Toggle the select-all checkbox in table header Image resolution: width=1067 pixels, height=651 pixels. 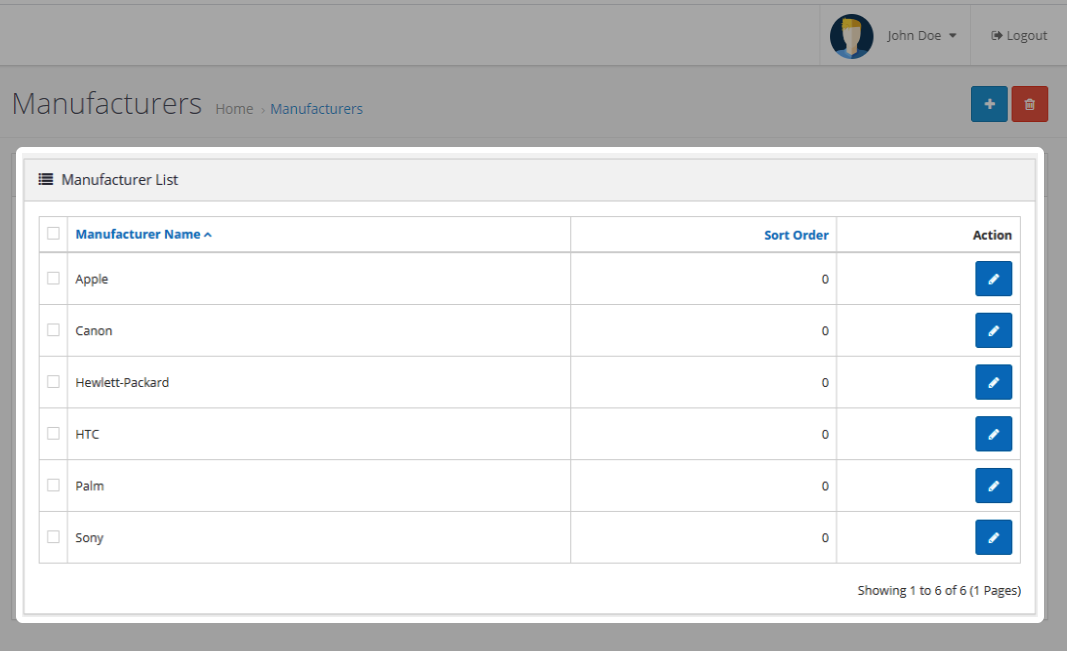tap(53, 234)
